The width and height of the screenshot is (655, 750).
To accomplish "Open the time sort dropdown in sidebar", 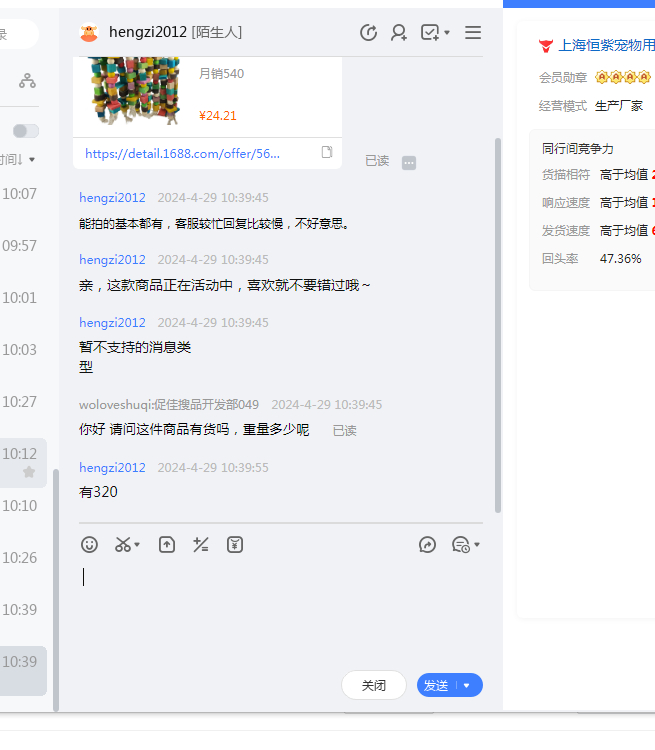I will [x=18, y=160].
